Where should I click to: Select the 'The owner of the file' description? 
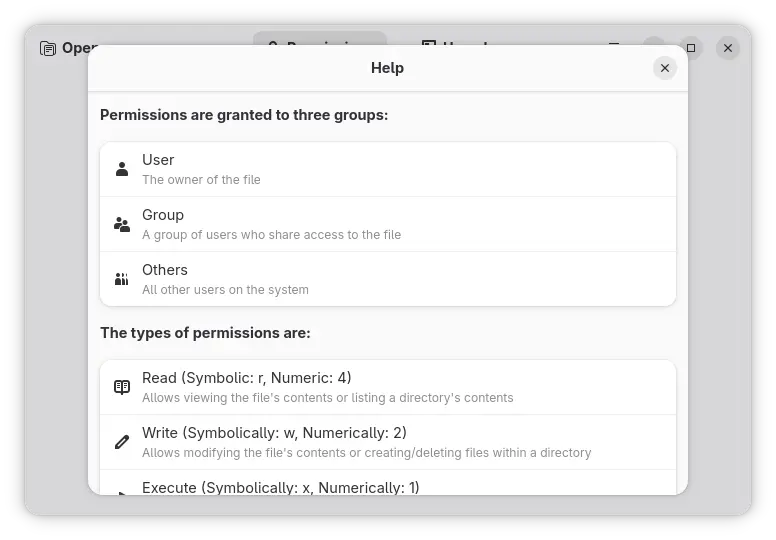(x=201, y=180)
